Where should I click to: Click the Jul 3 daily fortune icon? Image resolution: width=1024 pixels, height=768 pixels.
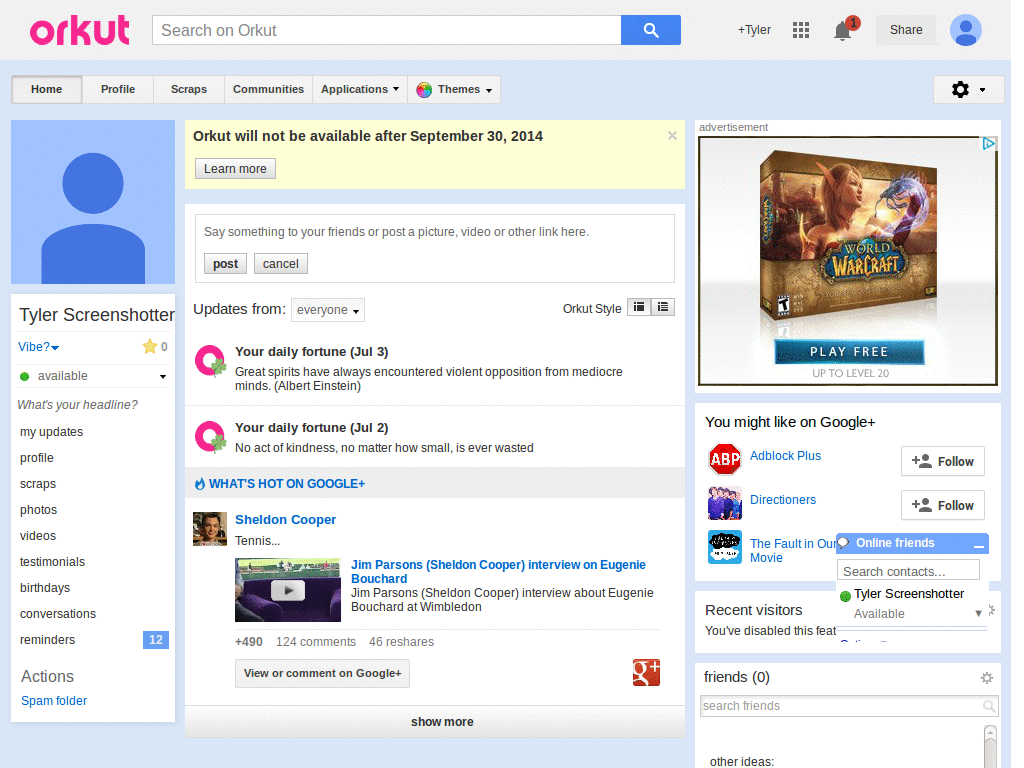[x=210, y=361]
